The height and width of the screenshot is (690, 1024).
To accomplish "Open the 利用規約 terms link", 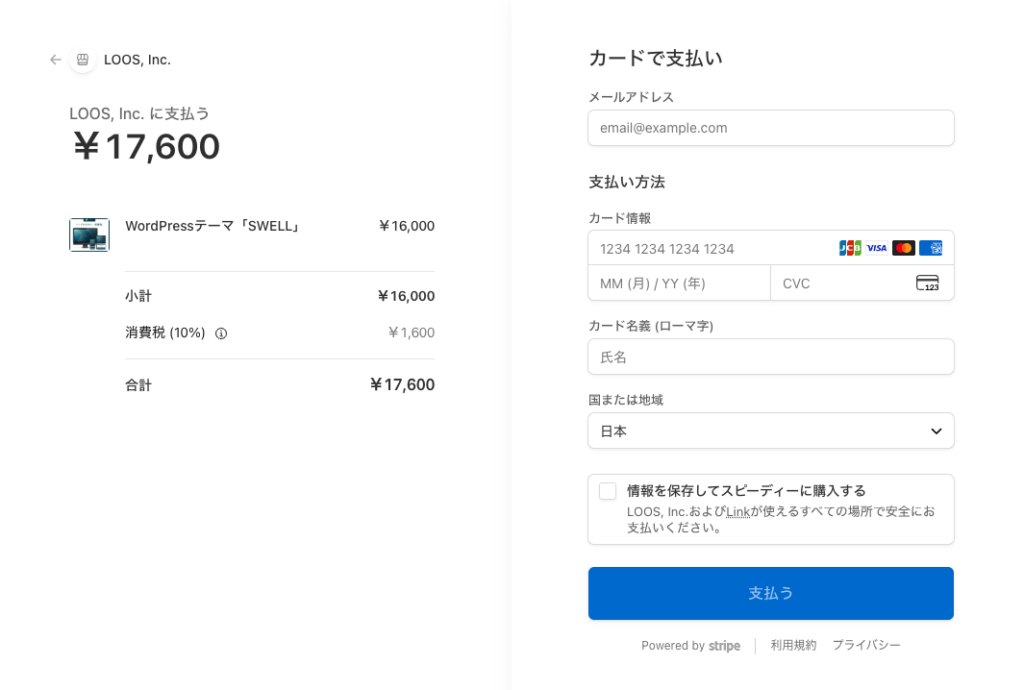I will click(x=793, y=646).
